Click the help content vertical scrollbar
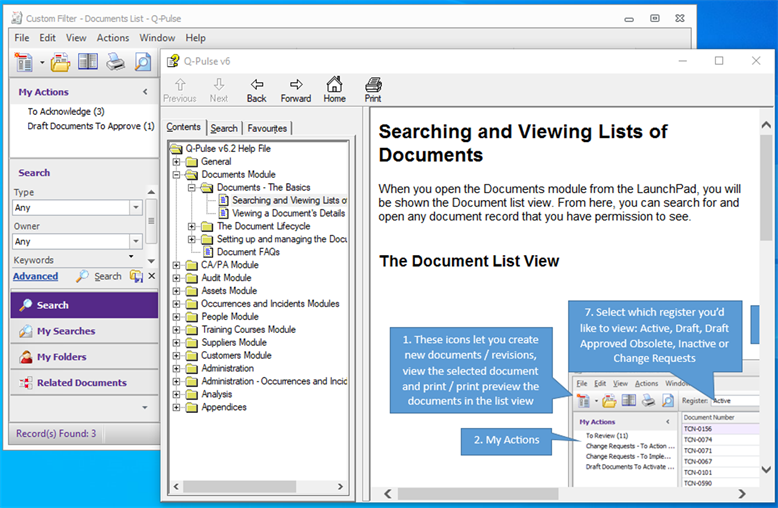 (766, 189)
